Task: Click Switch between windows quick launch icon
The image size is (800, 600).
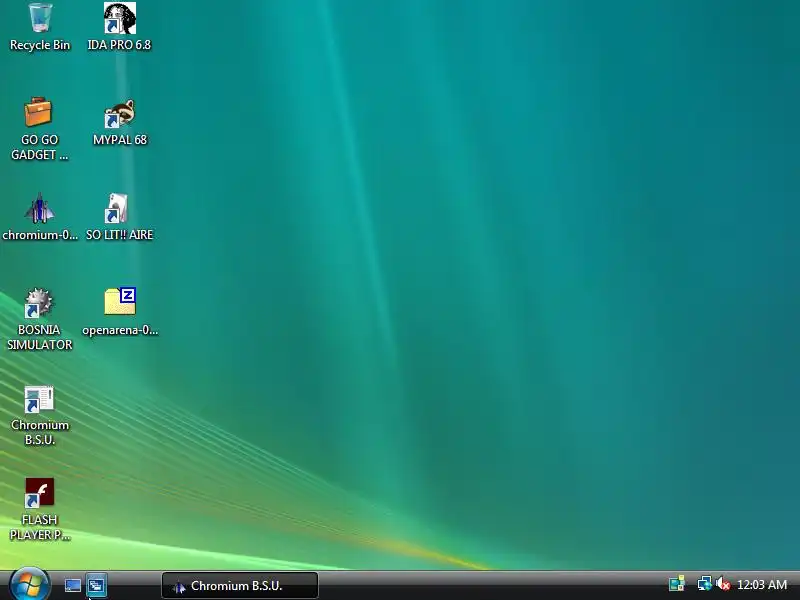Action: [96, 586]
